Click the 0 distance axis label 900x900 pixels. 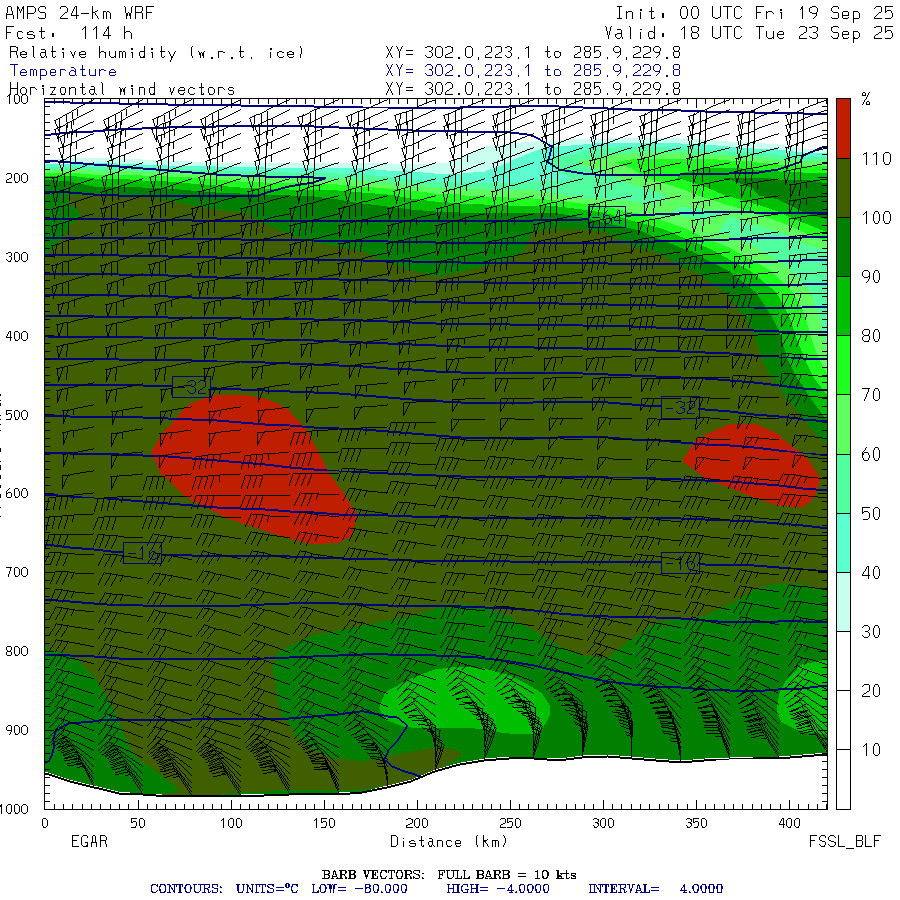click(x=45, y=823)
